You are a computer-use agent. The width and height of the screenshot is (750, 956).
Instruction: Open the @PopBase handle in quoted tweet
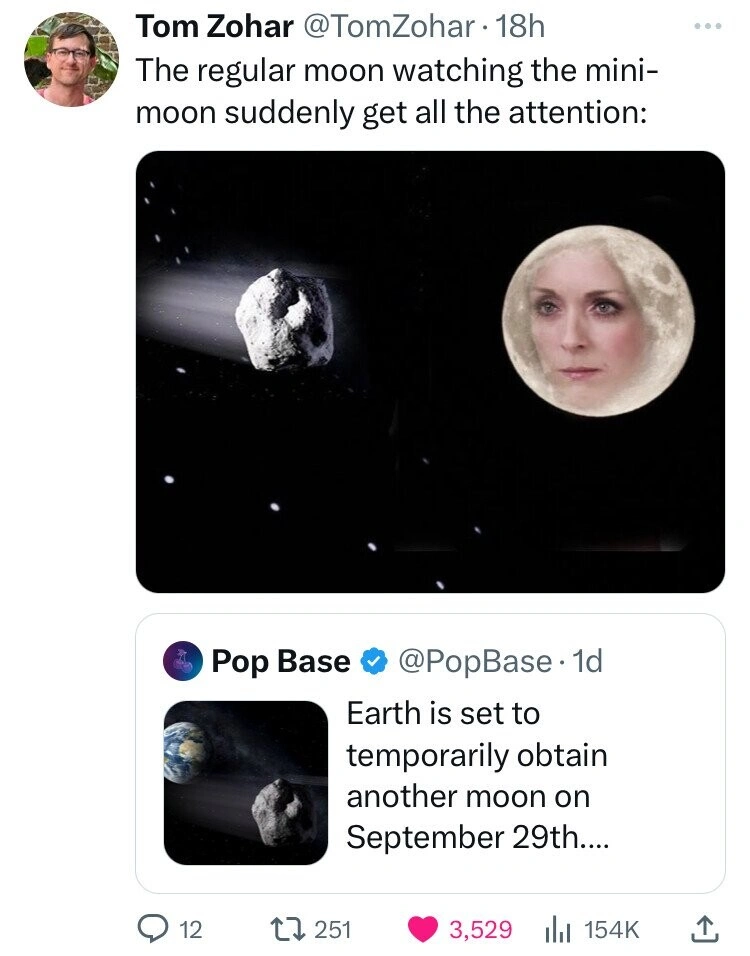[x=474, y=661]
